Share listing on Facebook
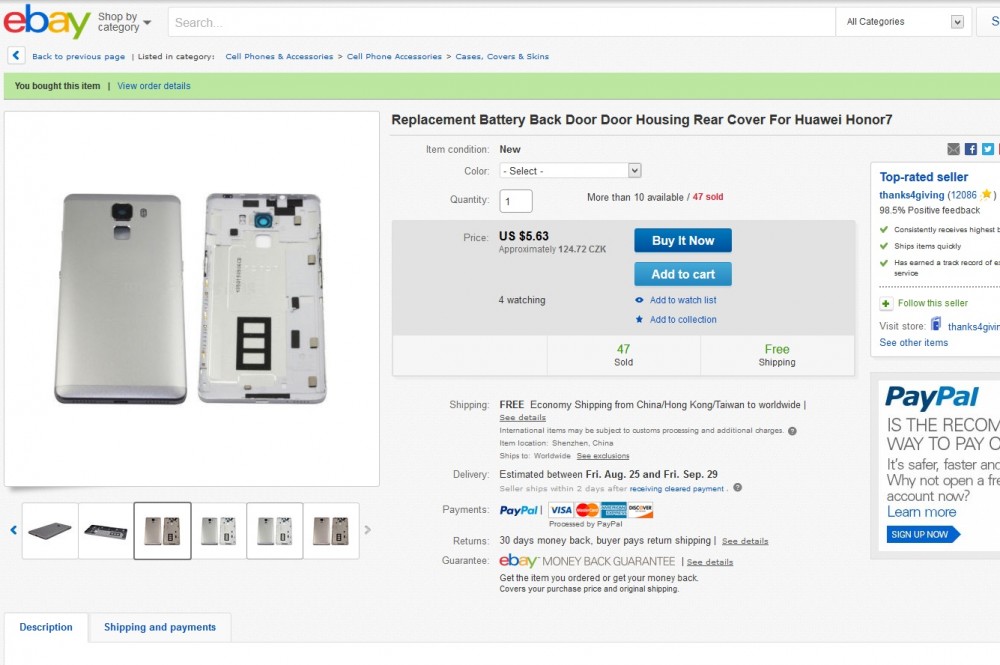The image size is (1000, 665). click(x=970, y=149)
